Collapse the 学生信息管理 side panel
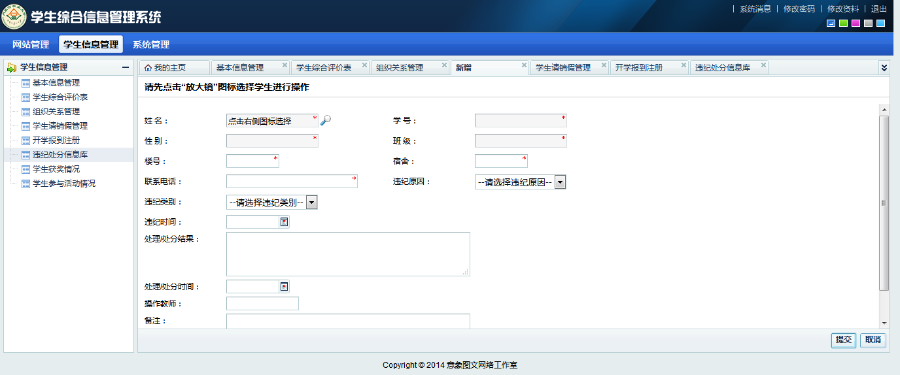The image size is (900, 375). click(126, 68)
